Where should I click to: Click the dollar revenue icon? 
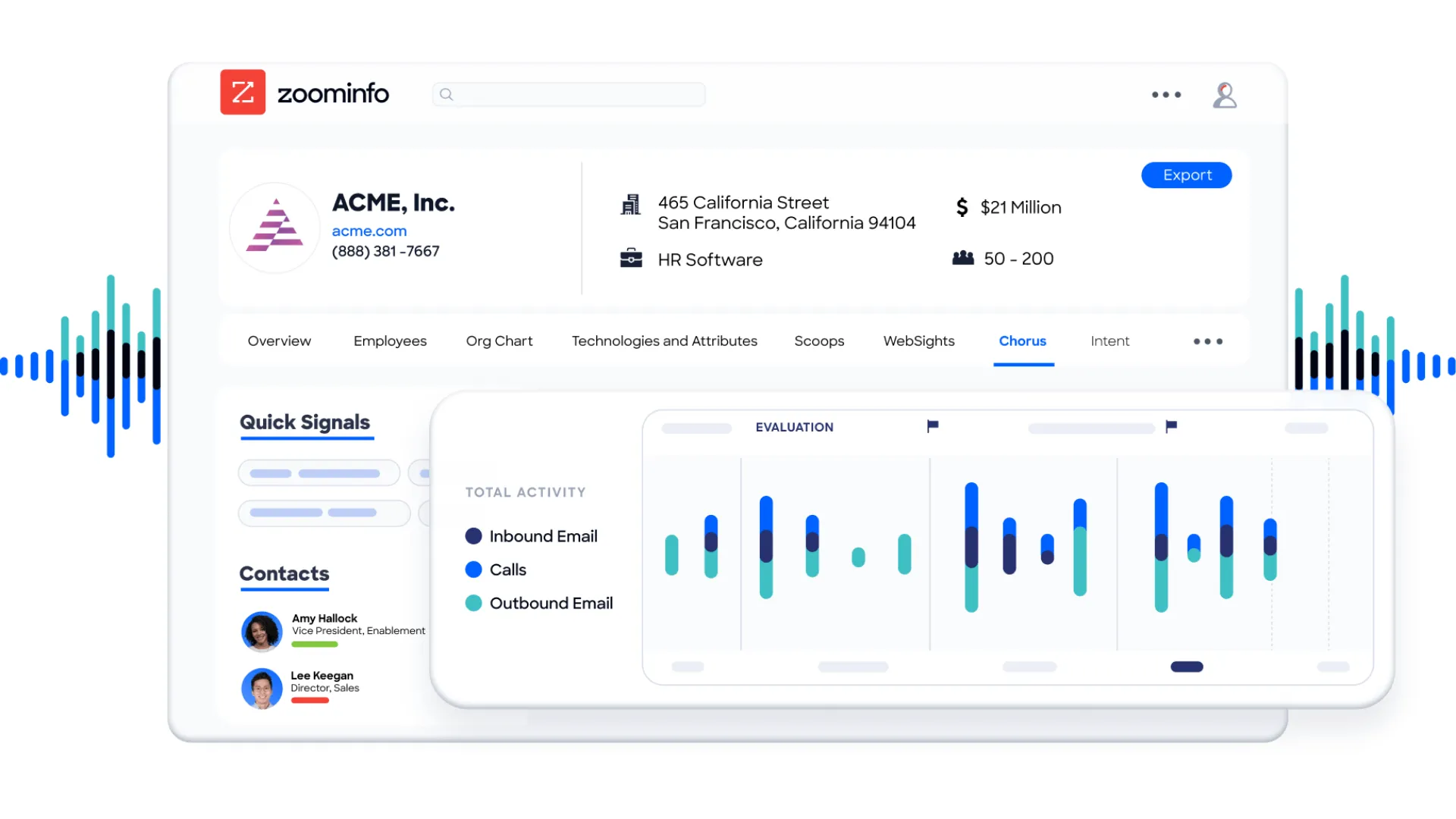[x=962, y=207]
